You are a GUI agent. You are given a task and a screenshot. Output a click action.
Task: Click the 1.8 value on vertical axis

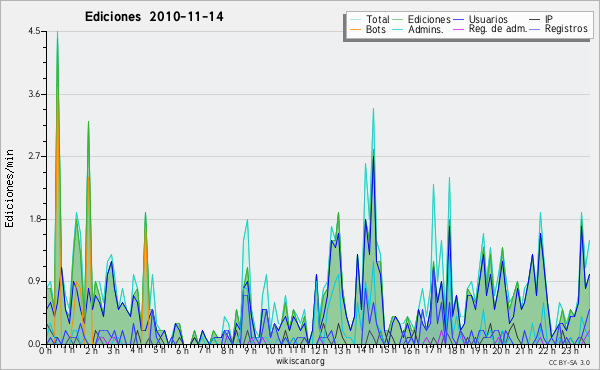click(34, 219)
